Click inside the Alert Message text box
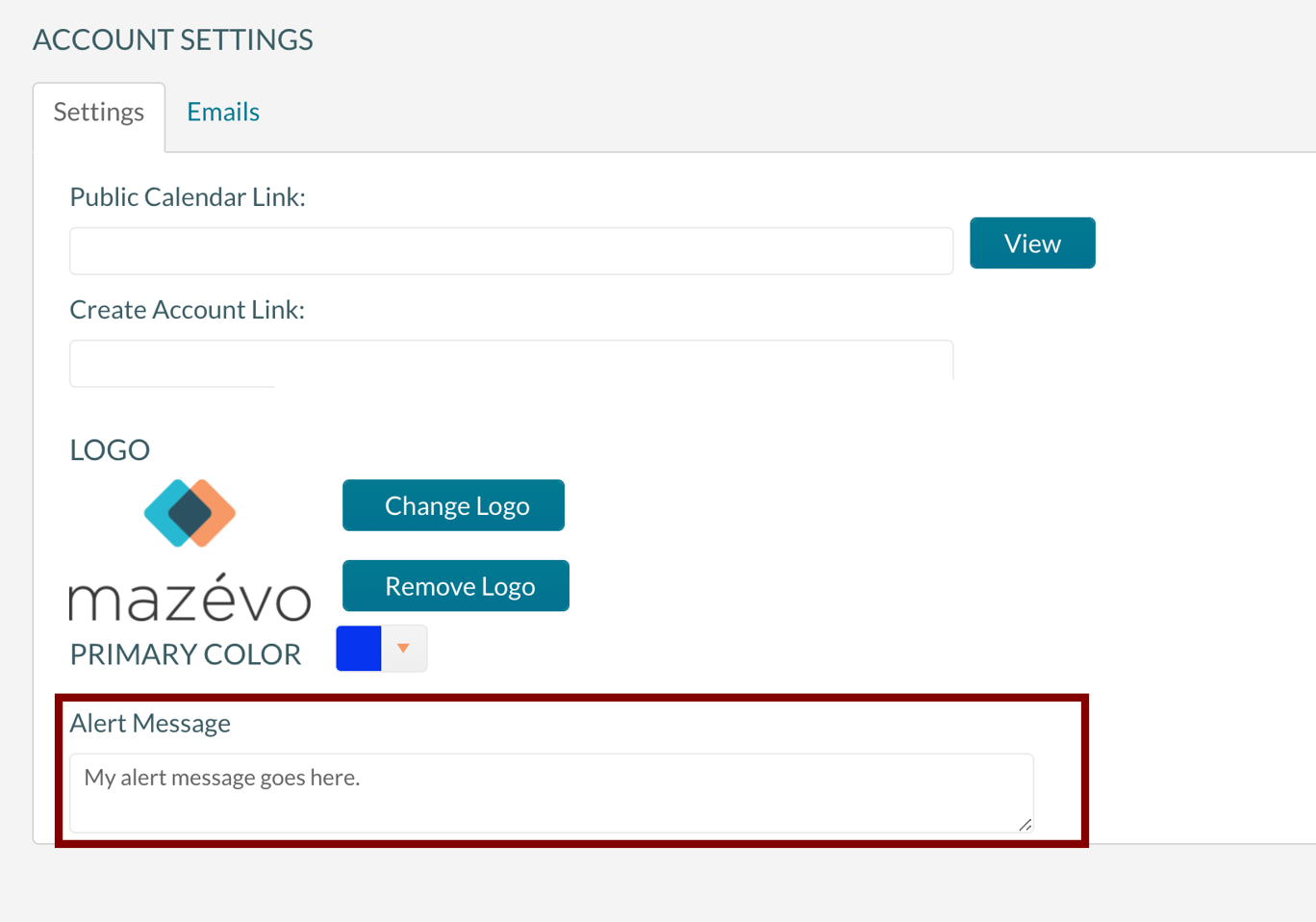The width and height of the screenshot is (1316, 922). 548,789
